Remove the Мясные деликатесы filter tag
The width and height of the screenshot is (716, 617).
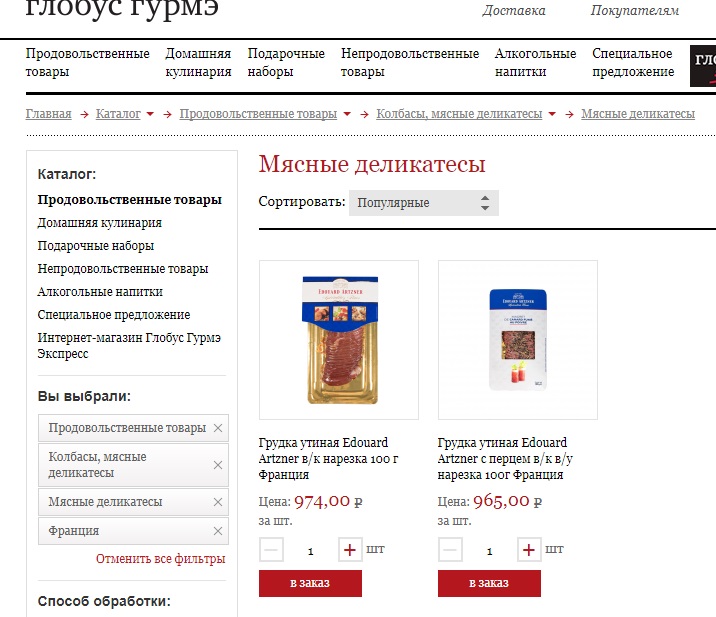218,502
